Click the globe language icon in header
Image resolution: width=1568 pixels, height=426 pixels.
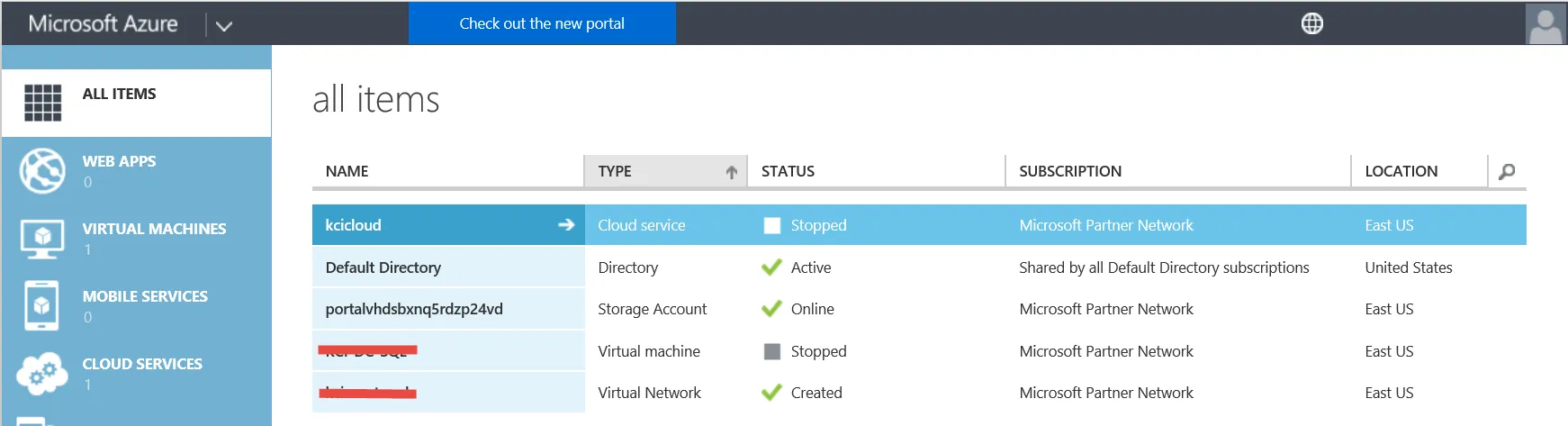(x=1311, y=23)
